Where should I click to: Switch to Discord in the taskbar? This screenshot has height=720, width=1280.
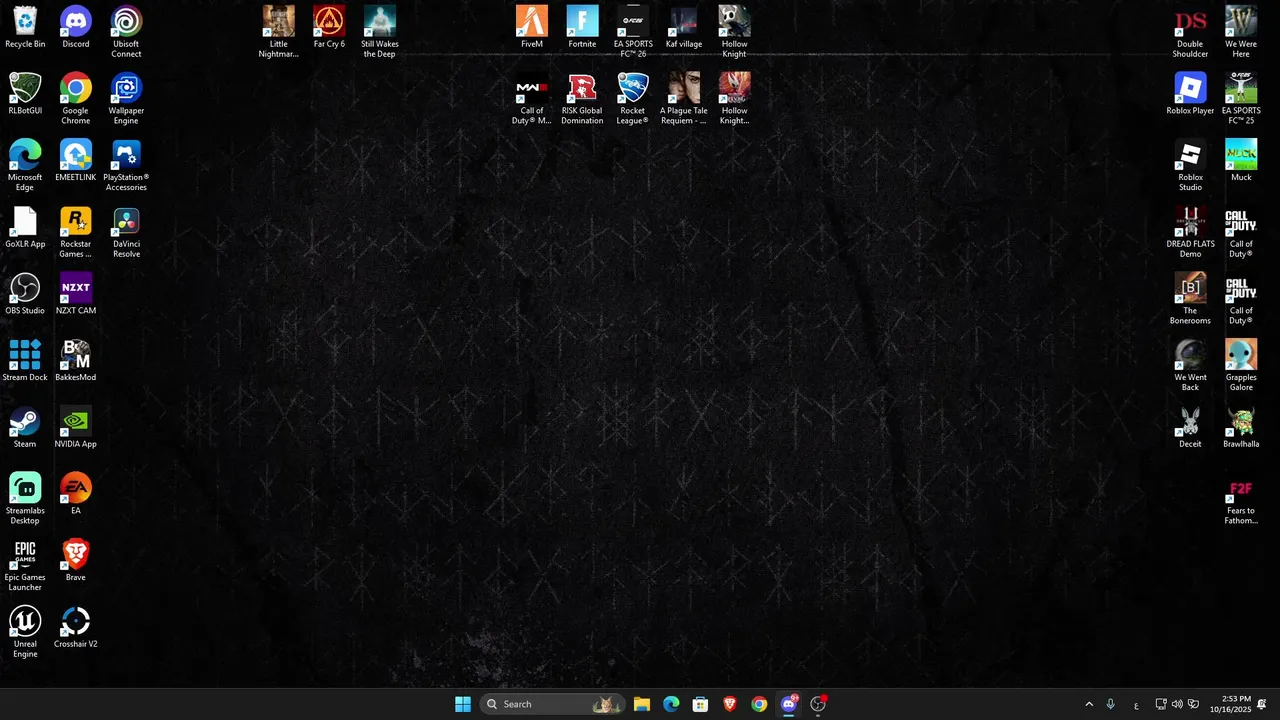(x=789, y=704)
